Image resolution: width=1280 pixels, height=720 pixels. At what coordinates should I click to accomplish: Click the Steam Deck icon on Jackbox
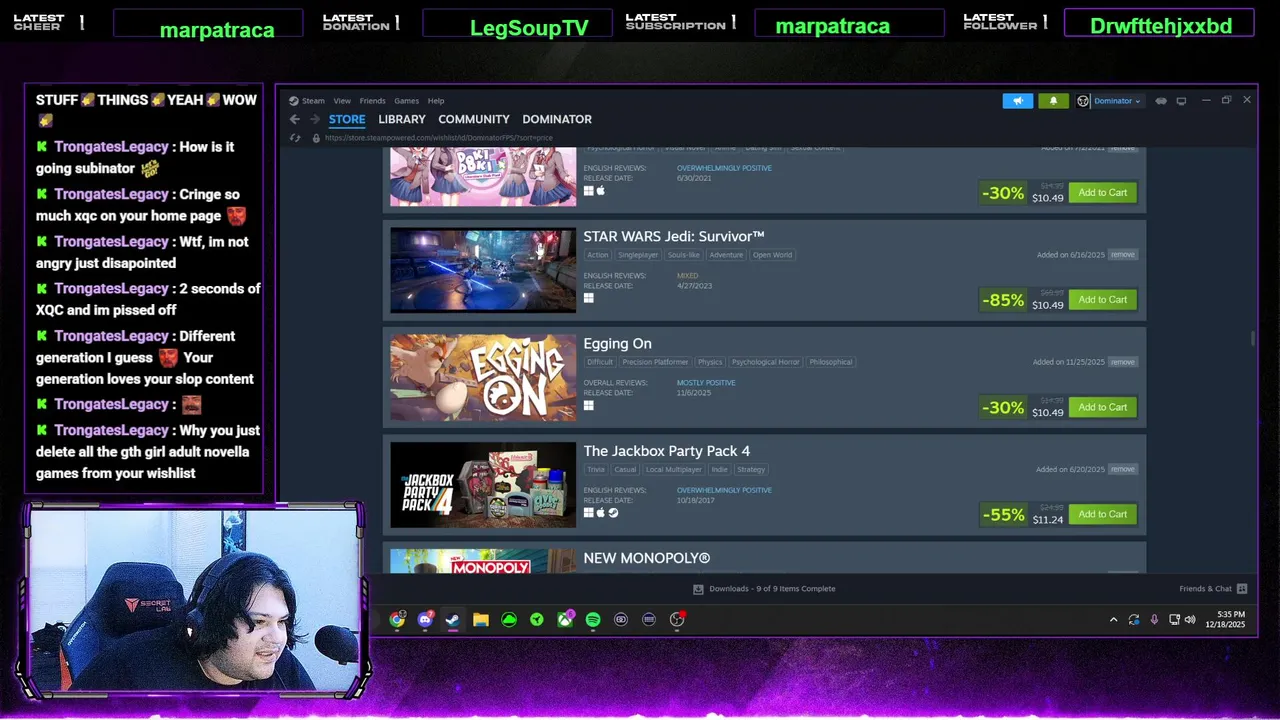(613, 513)
